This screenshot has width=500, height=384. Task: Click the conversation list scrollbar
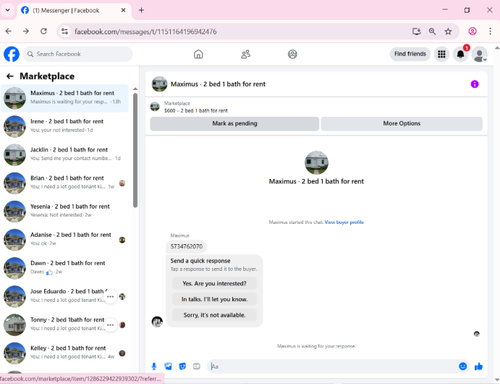point(135,150)
